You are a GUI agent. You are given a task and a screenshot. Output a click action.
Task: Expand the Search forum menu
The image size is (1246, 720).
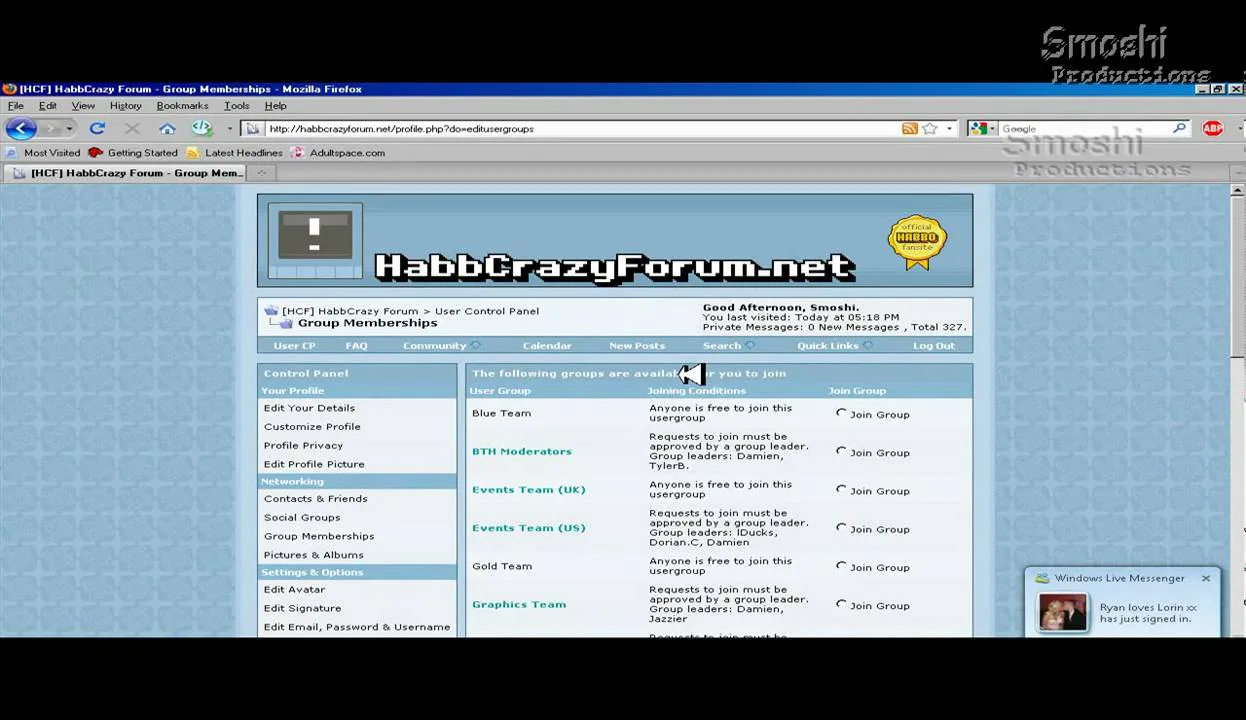(728, 346)
